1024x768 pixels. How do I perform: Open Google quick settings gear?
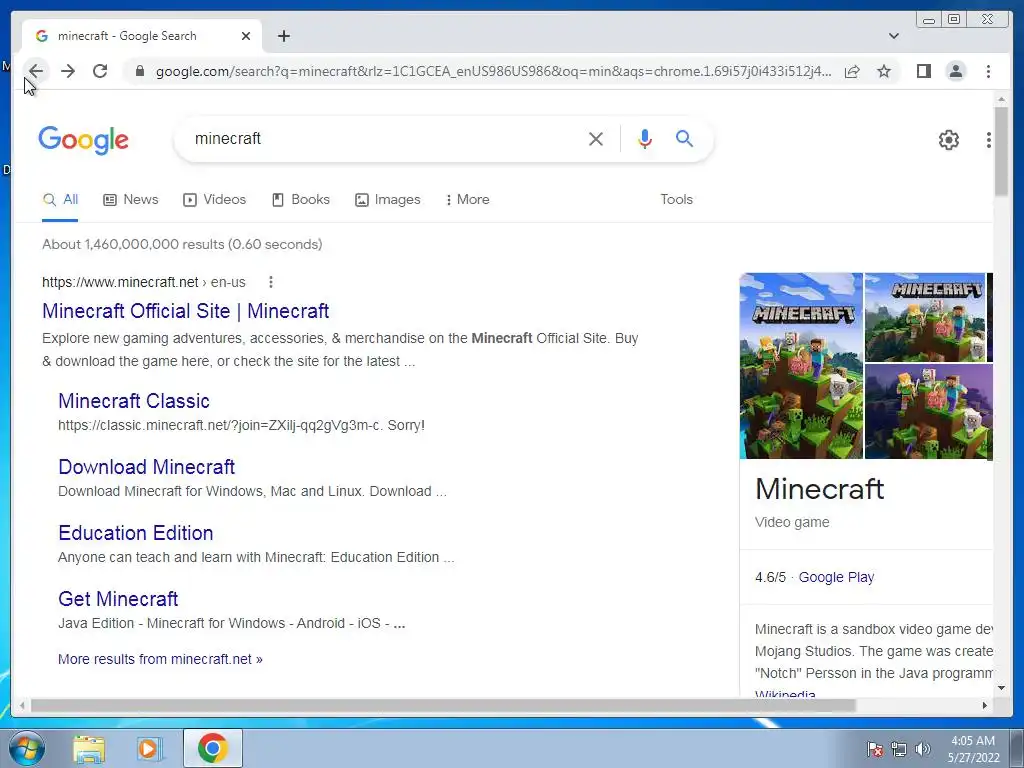pyautogui.click(x=948, y=139)
